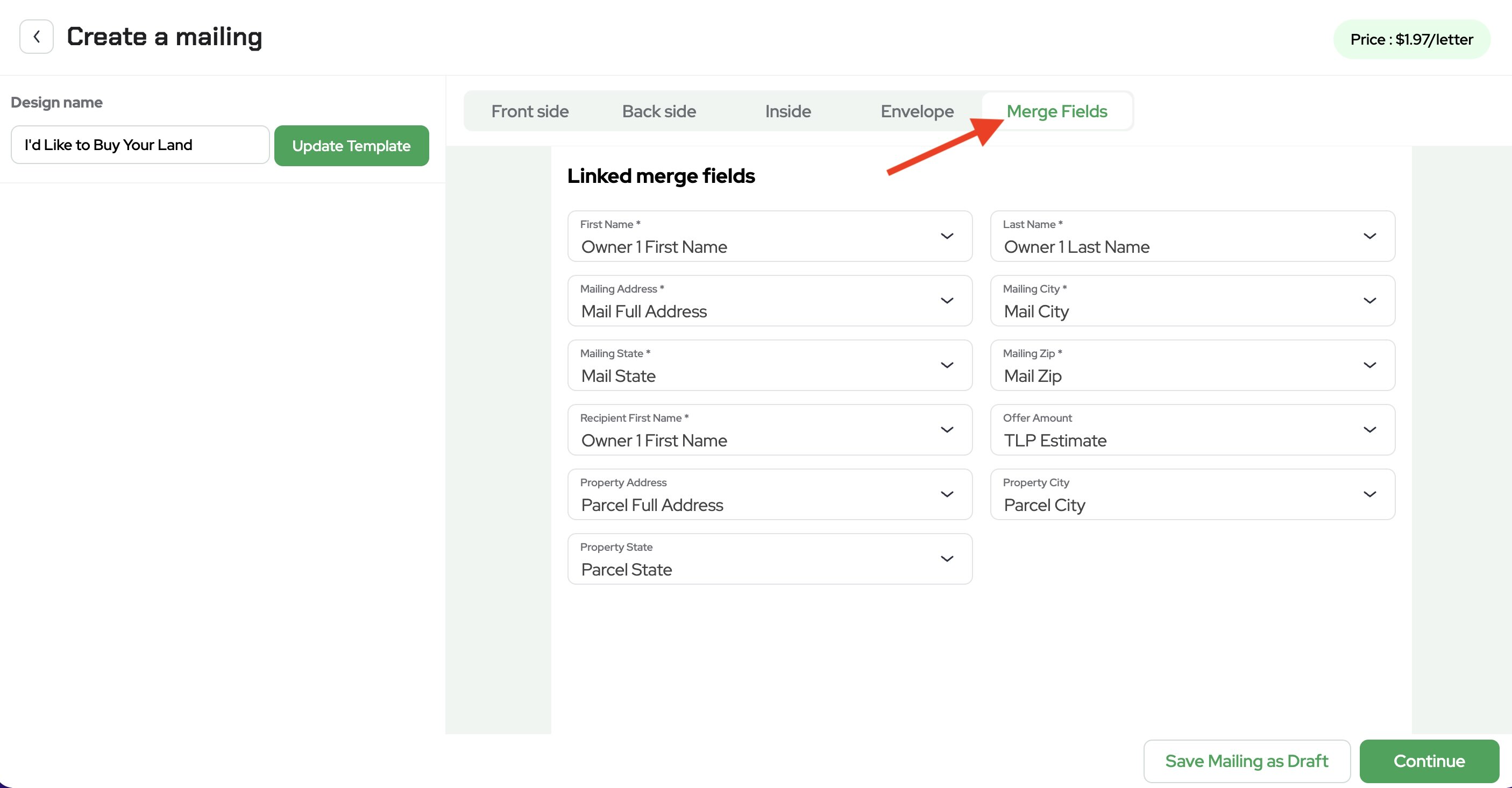Switch to the Back side tab
Screen dimensions: 1512x788
point(658,111)
